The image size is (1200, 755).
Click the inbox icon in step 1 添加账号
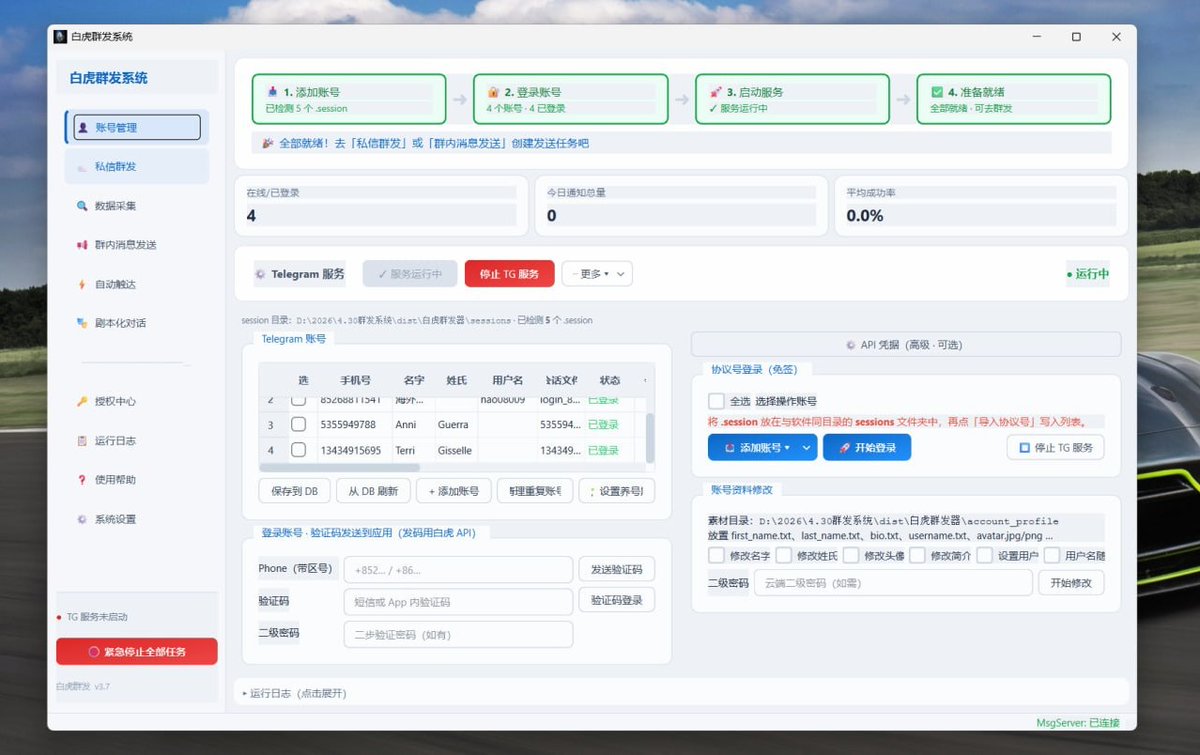click(272, 91)
